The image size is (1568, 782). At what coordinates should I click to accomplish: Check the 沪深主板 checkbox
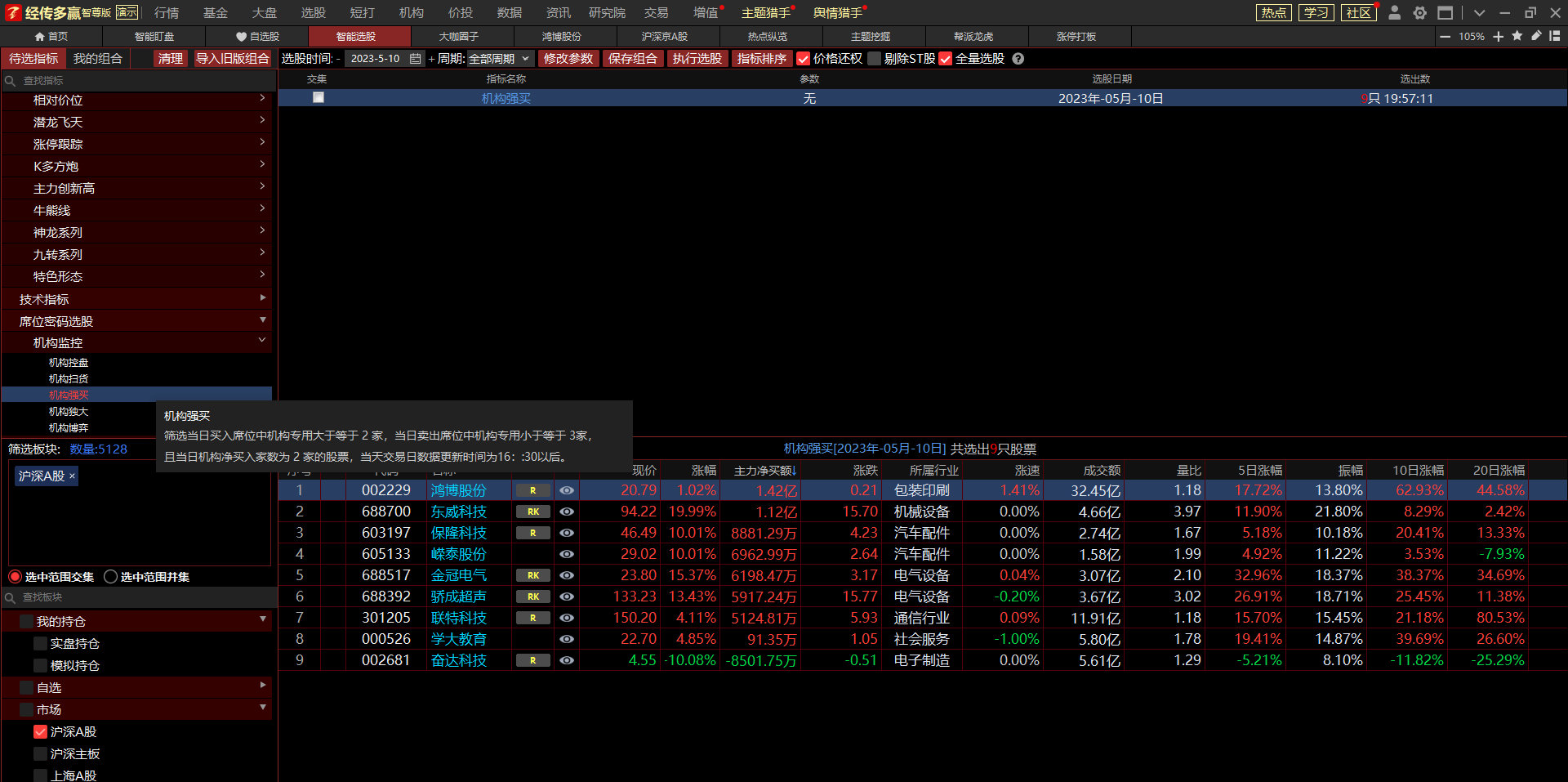coord(40,753)
